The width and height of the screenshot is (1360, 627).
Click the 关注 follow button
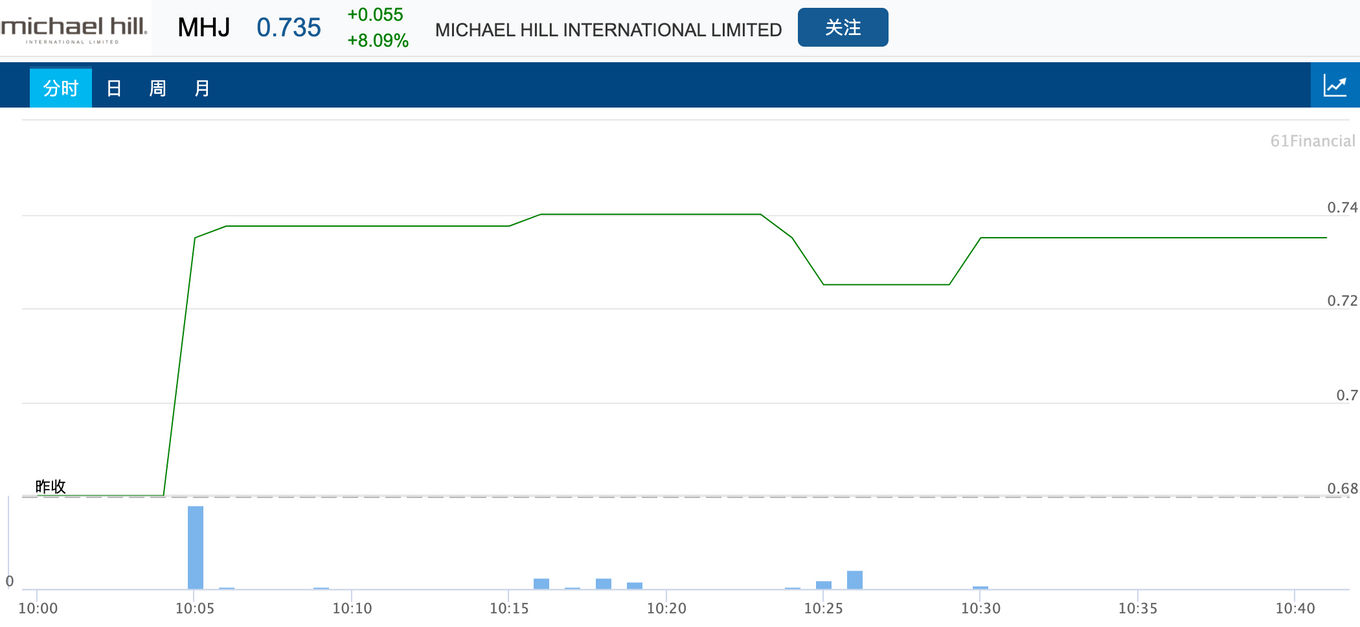coord(843,27)
